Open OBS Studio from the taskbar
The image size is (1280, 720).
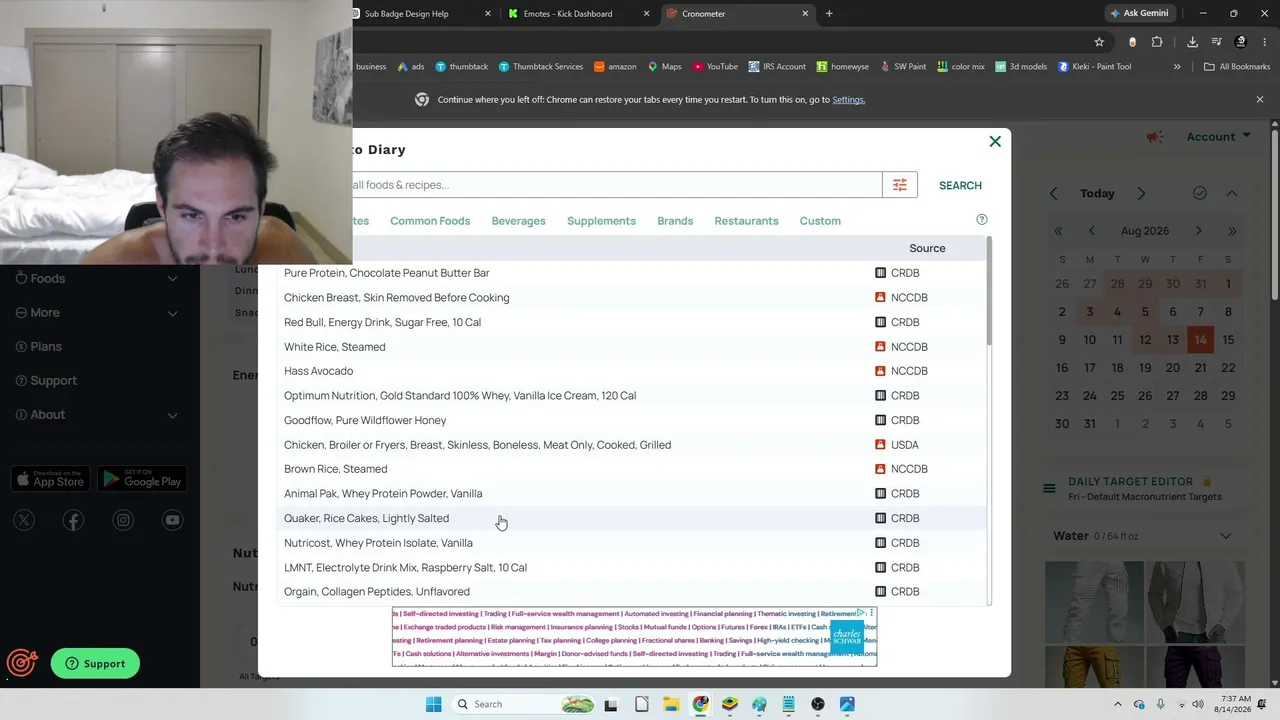pyautogui.click(x=818, y=704)
